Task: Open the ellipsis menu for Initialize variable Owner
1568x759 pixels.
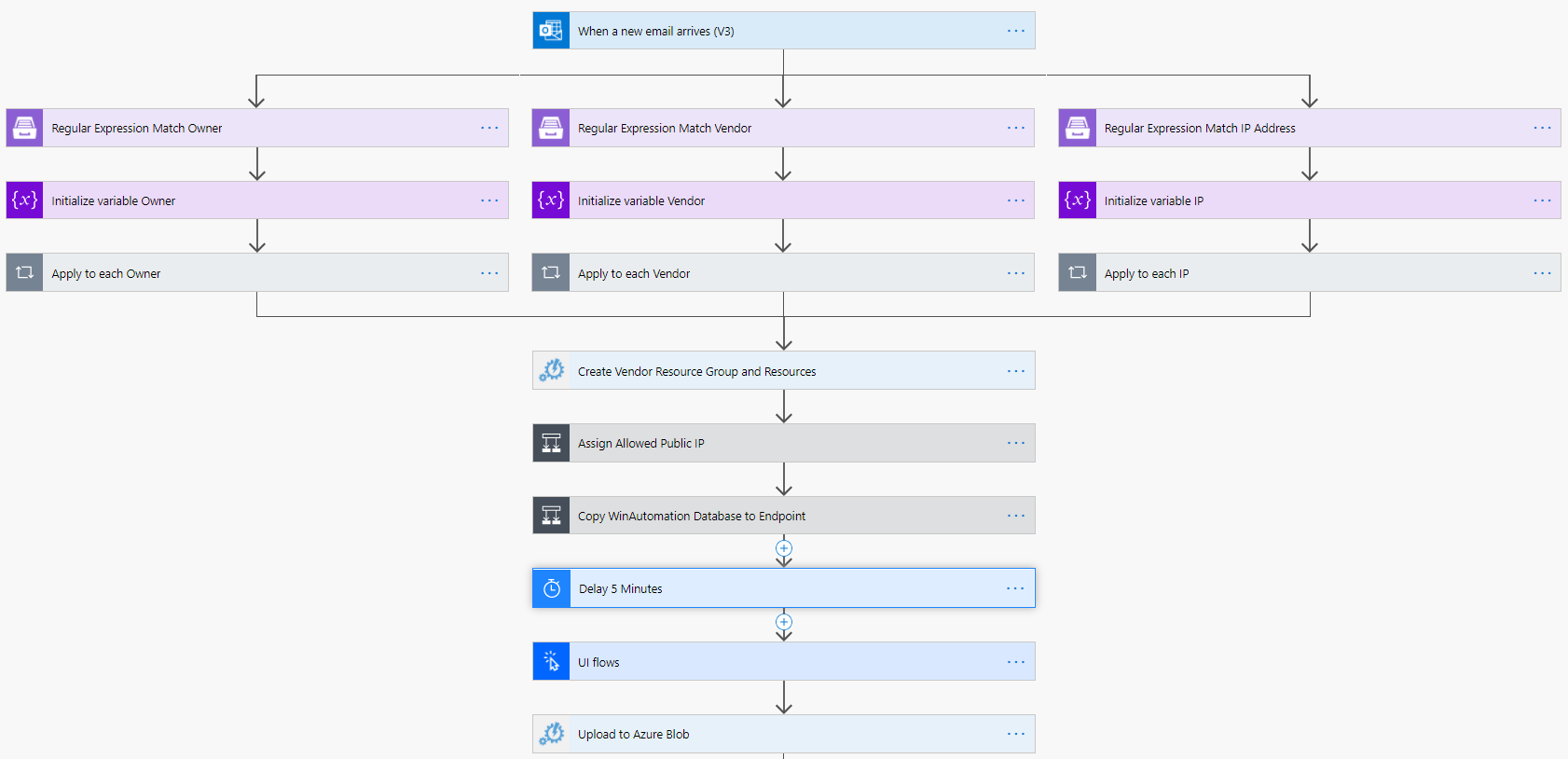Action: [x=489, y=200]
